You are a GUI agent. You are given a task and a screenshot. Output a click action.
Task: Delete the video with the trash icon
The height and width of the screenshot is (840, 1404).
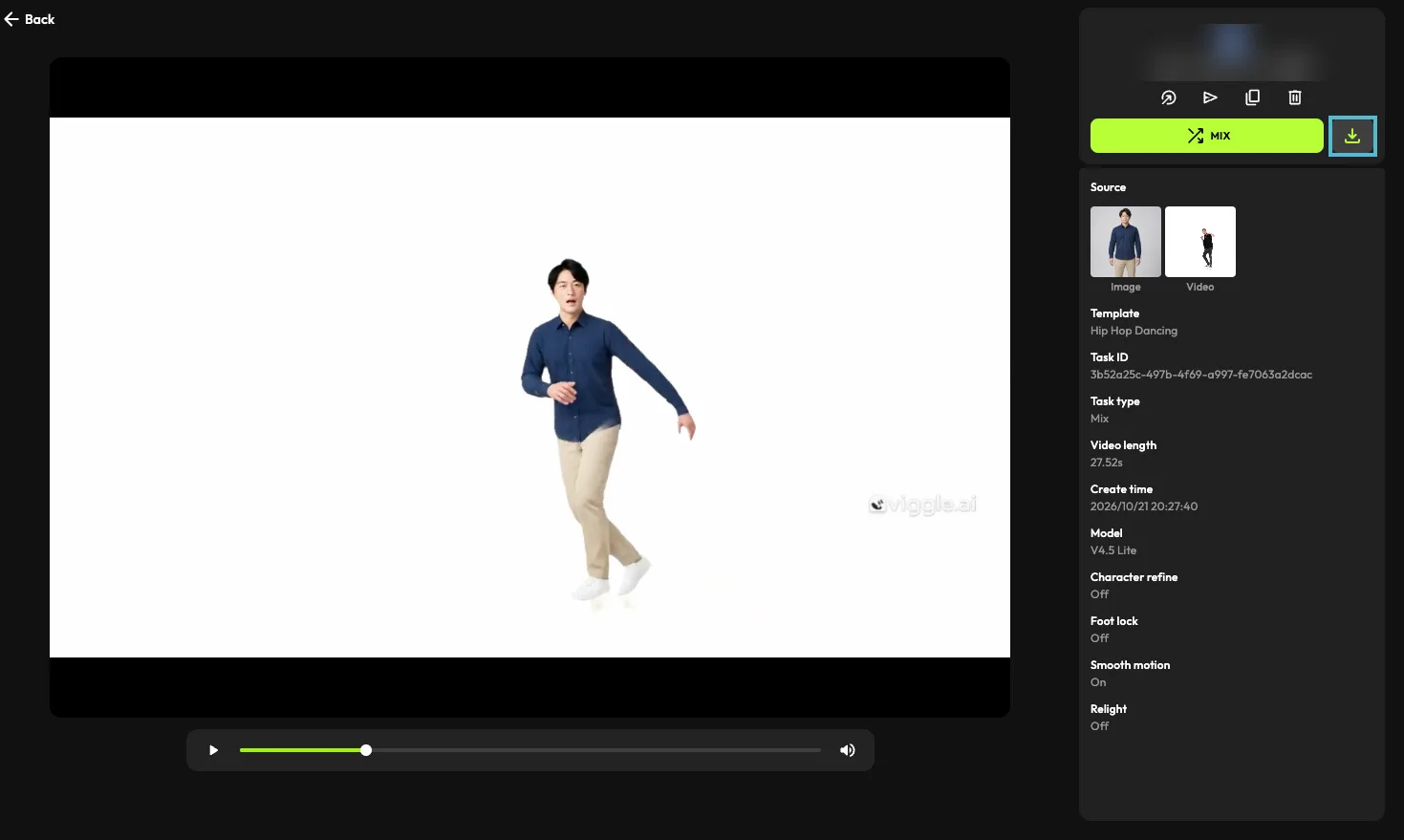[1294, 97]
